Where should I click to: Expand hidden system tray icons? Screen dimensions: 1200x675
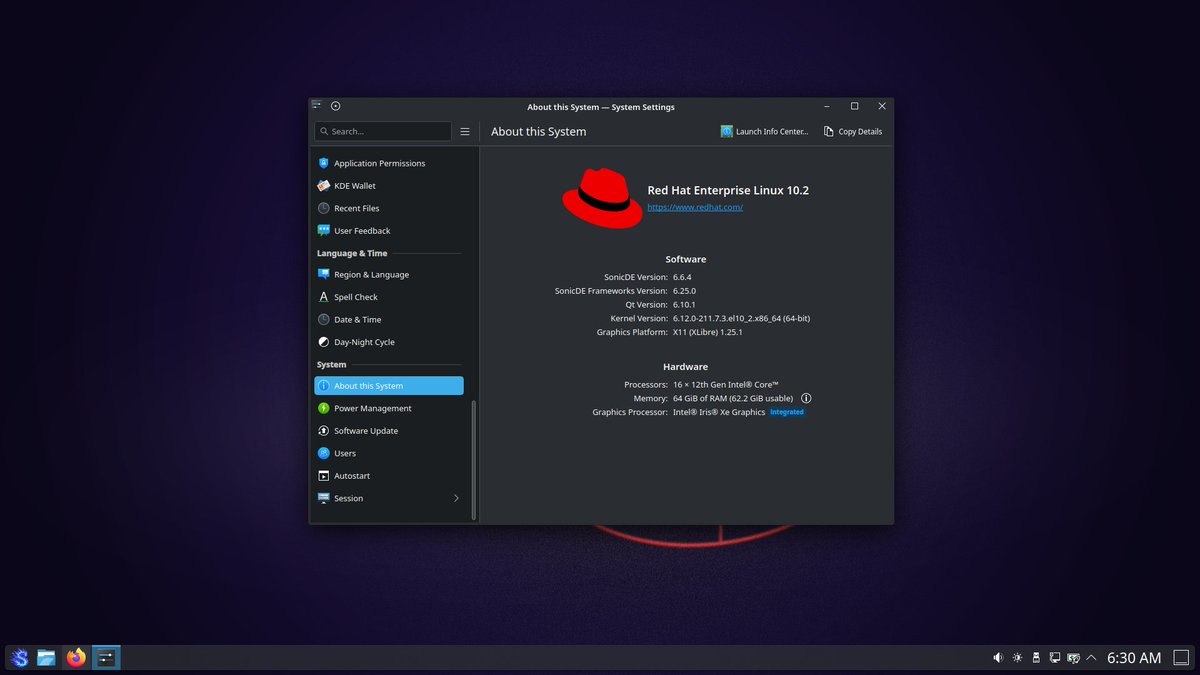tap(1091, 658)
